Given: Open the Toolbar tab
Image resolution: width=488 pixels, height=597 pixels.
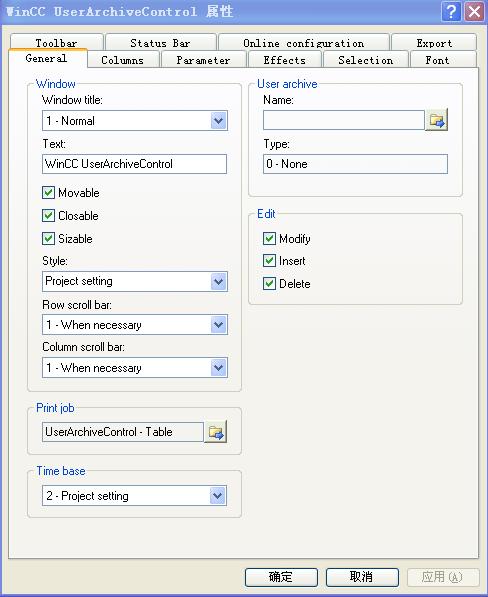Looking at the screenshot, I should pos(56,42).
